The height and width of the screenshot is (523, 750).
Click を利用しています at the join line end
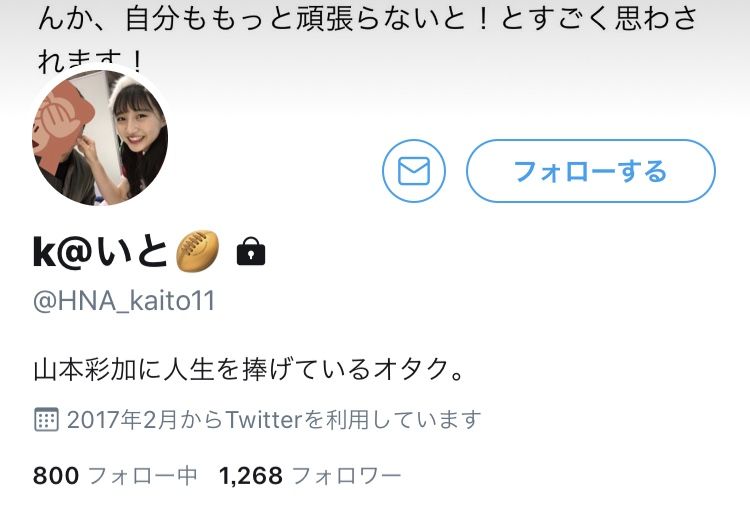[393, 420]
